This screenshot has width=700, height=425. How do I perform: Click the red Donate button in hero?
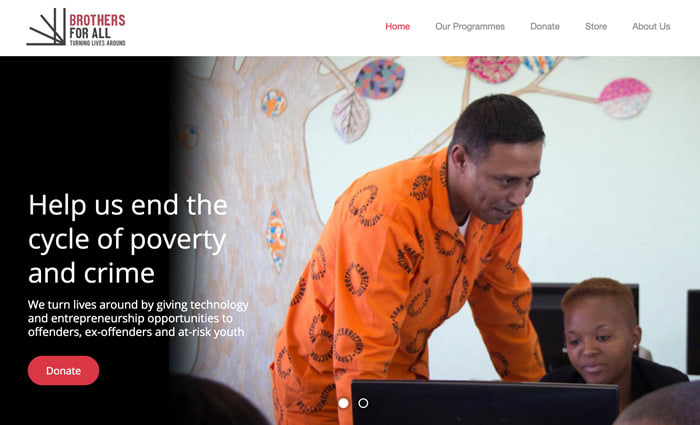click(63, 371)
